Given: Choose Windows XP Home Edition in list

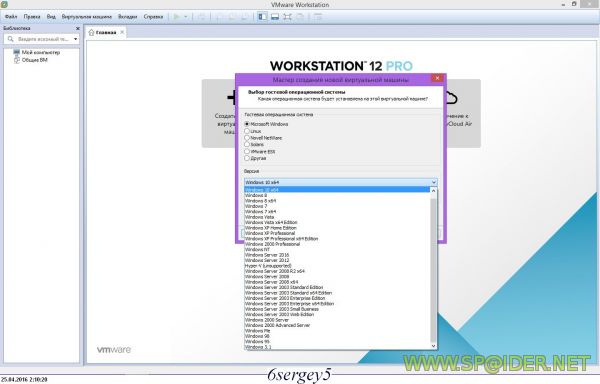Looking at the screenshot, I should (337, 228).
